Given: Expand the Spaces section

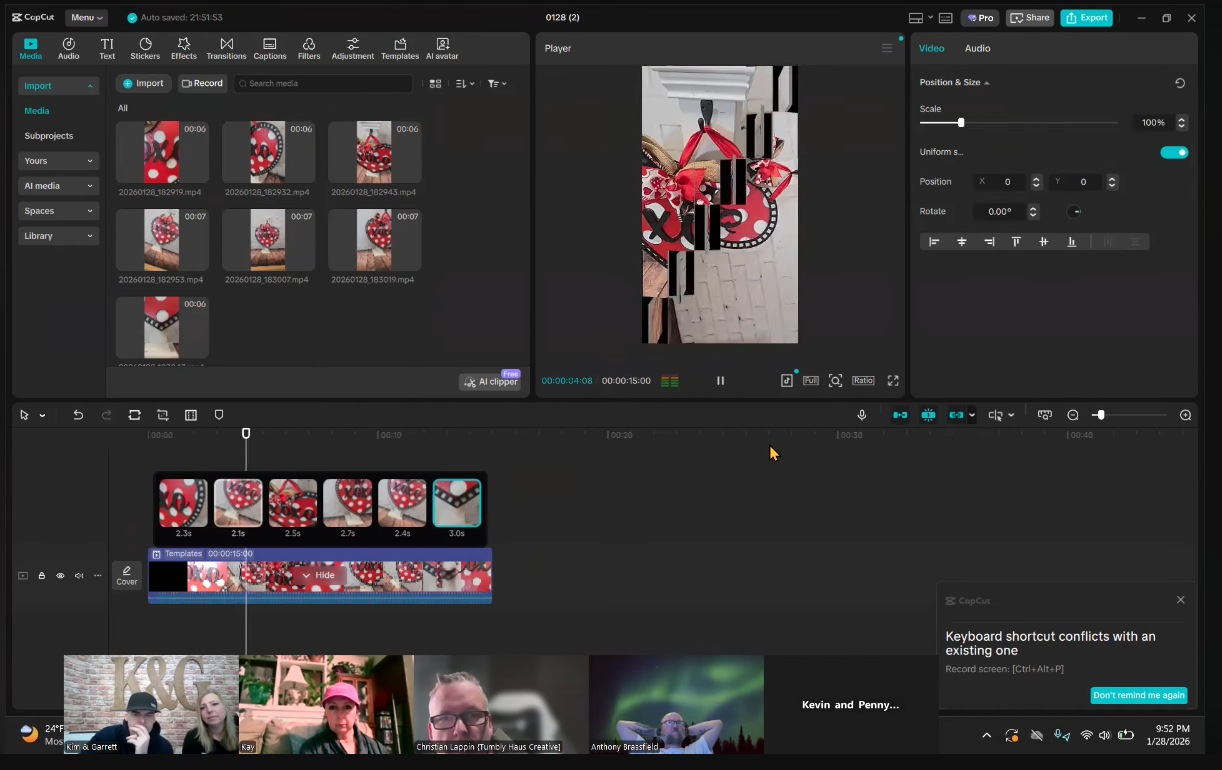Looking at the screenshot, I should (59, 211).
